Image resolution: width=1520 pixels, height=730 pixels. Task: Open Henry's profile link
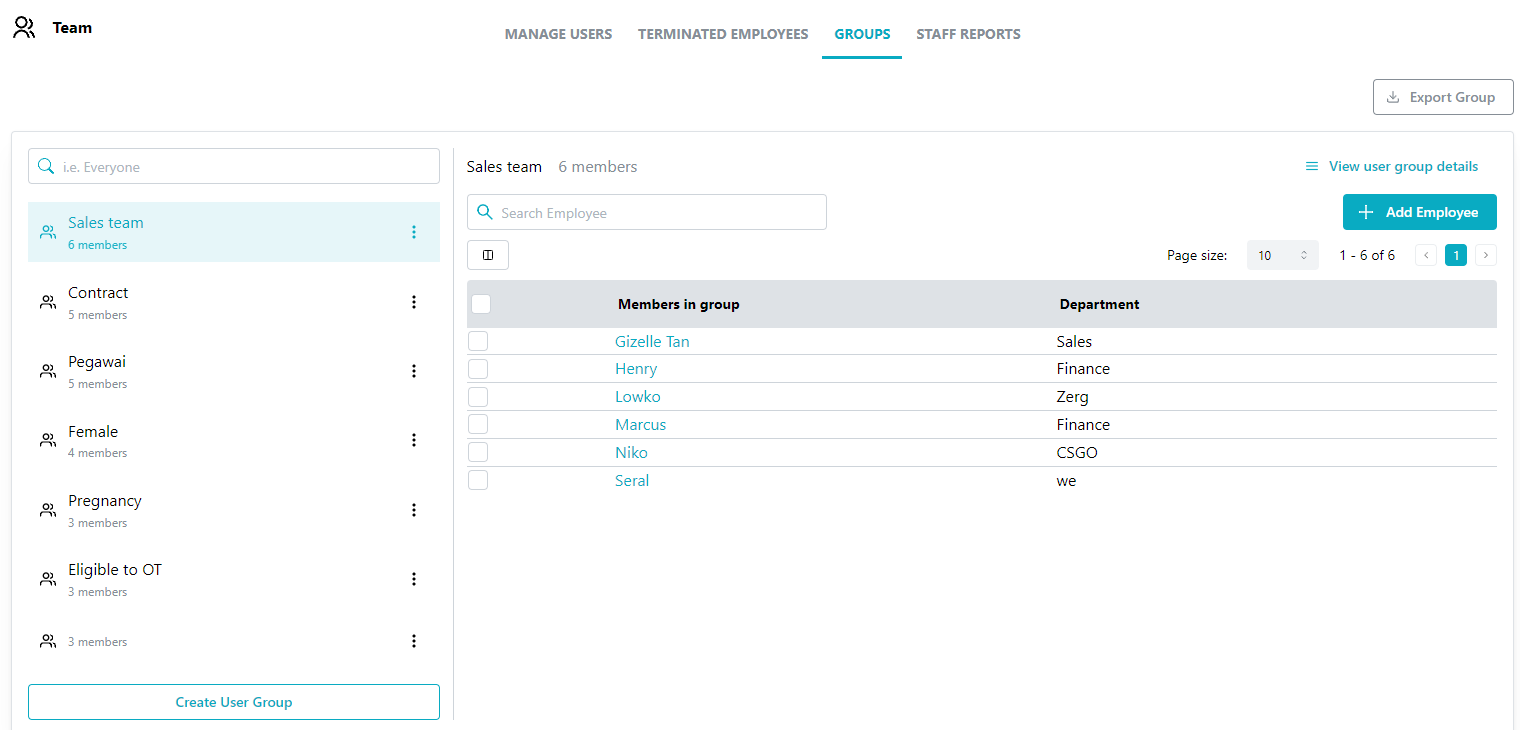636,368
